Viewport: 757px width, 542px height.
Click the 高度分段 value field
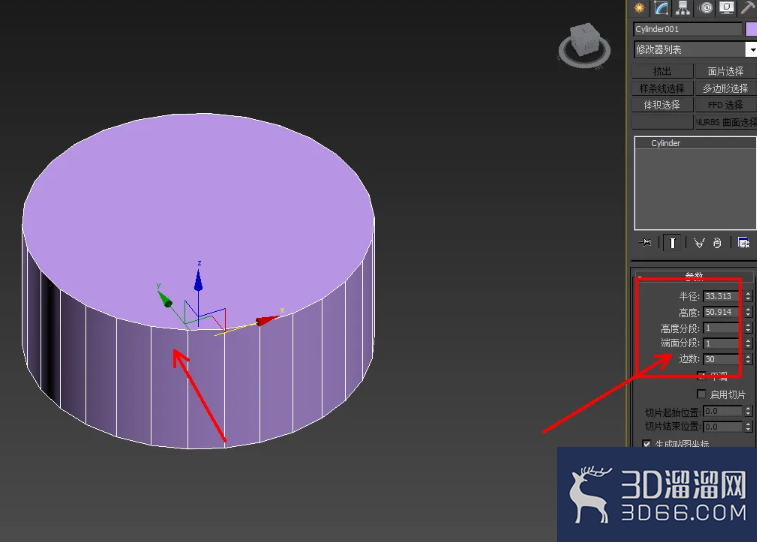tap(721, 328)
